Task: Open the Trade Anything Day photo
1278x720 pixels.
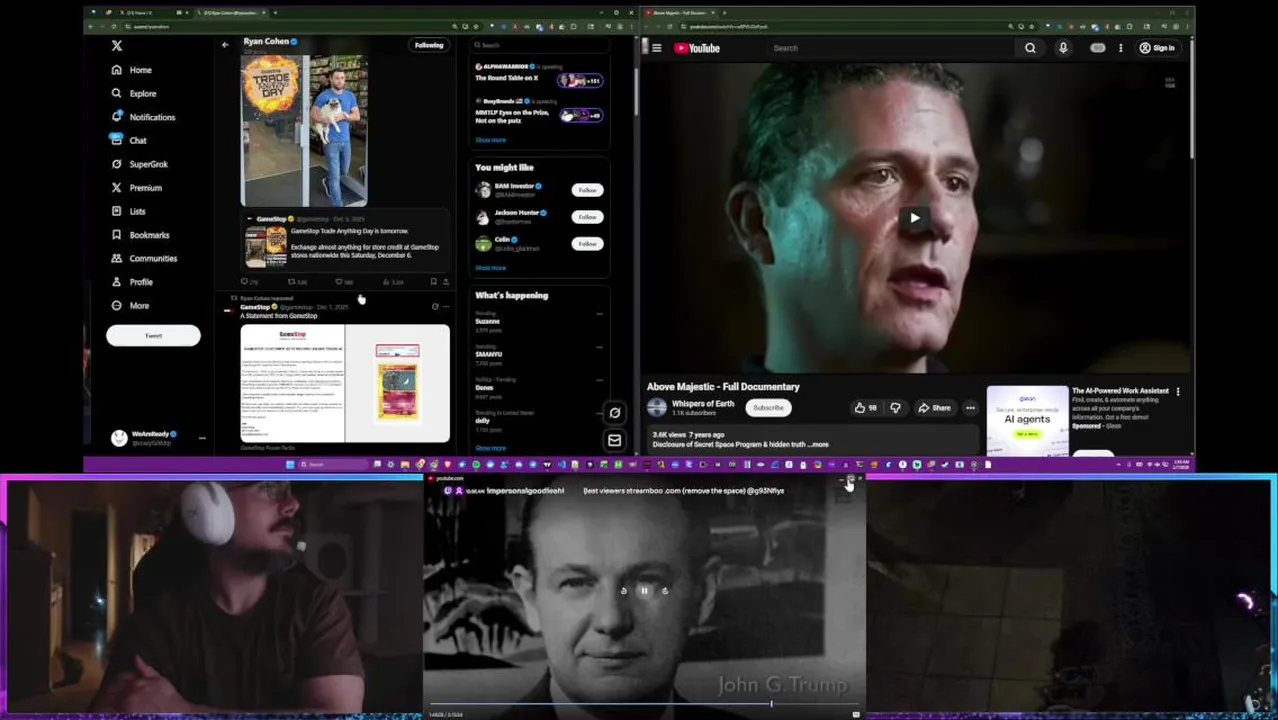Action: click(x=304, y=130)
